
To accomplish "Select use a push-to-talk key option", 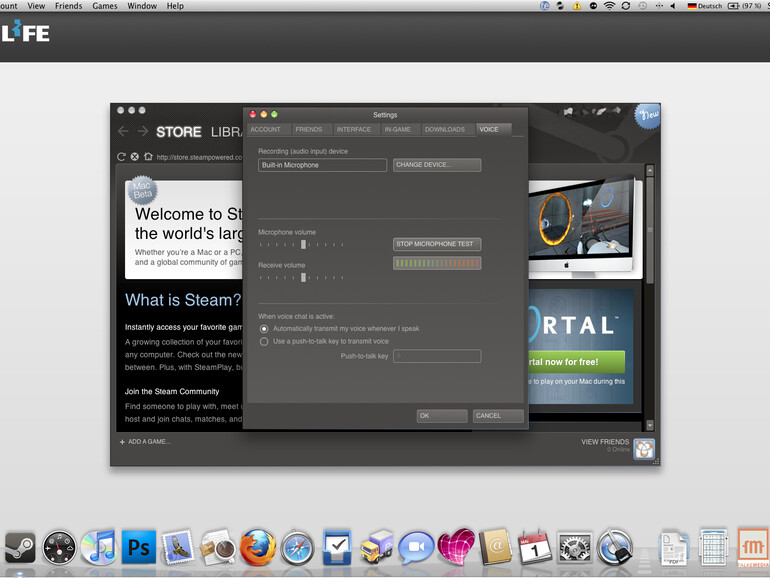I will [264, 341].
